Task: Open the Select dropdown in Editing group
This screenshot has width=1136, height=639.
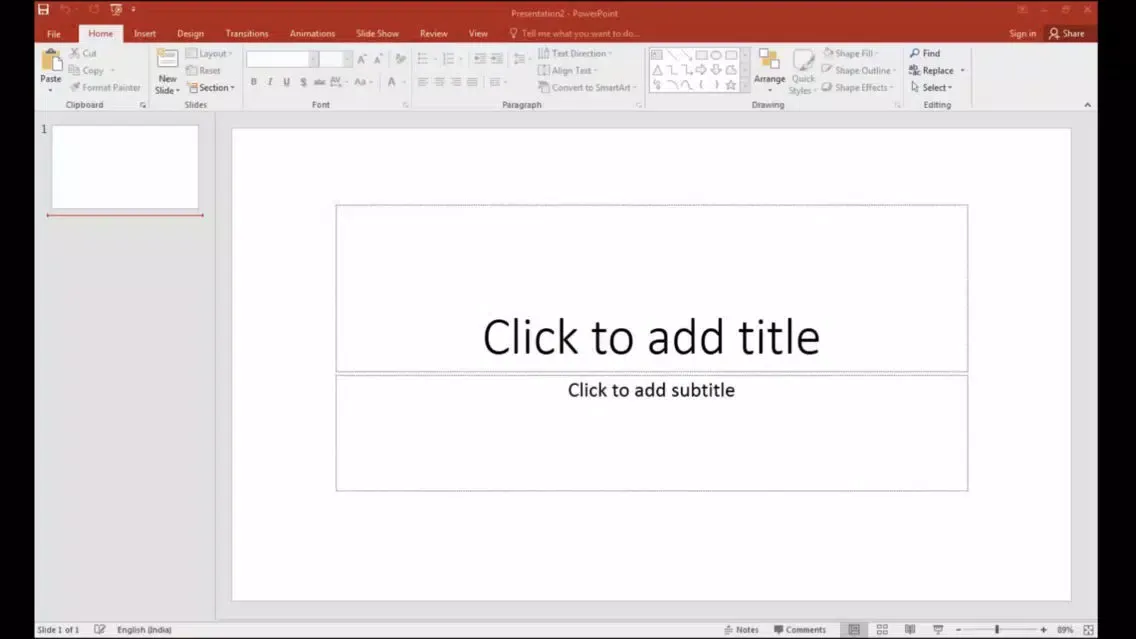Action: (932, 88)
